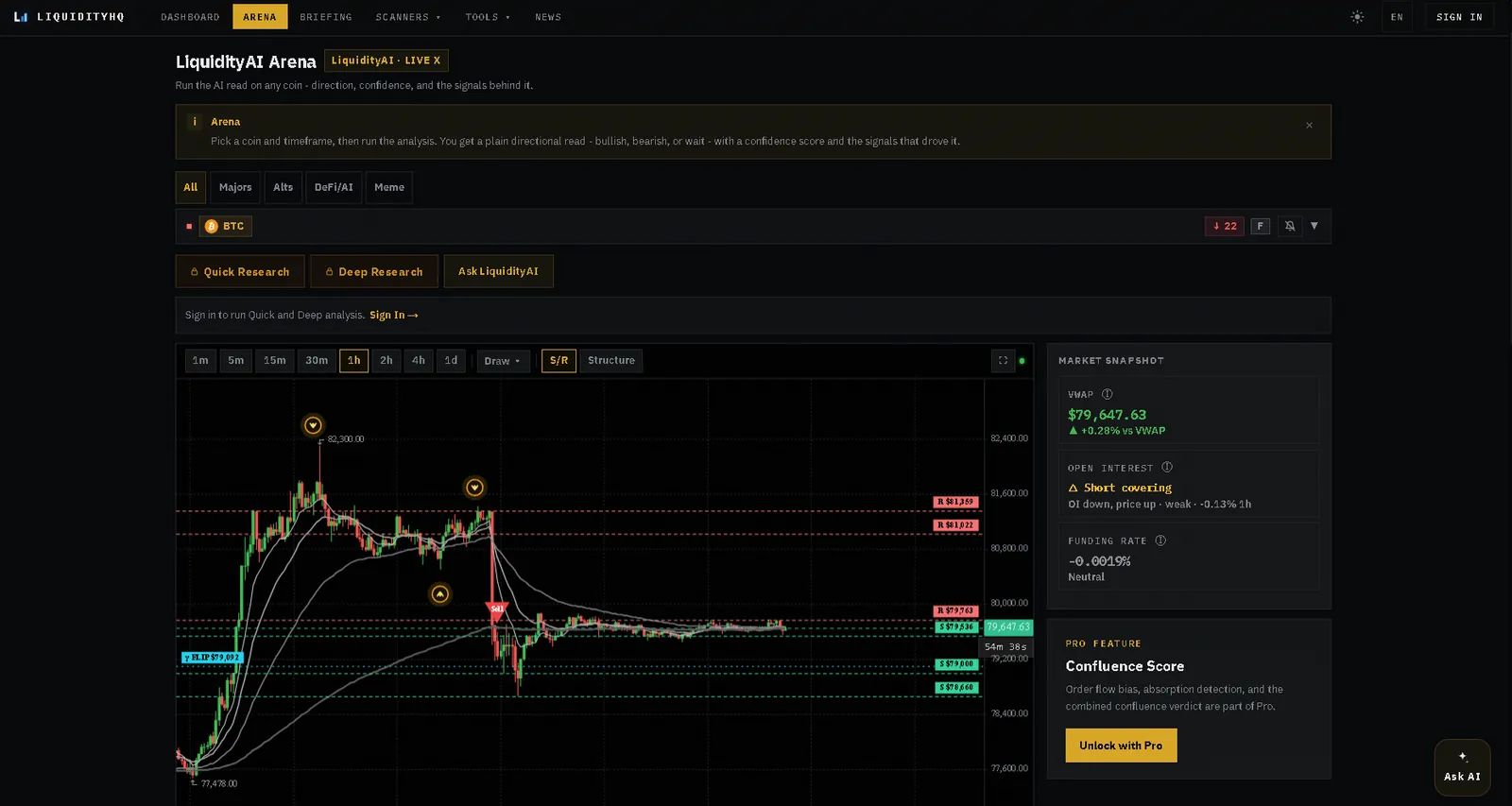This screenshot has height=806, width=1512.
Task: Follow the Sign In arrow link
Action: pos(394,315)
